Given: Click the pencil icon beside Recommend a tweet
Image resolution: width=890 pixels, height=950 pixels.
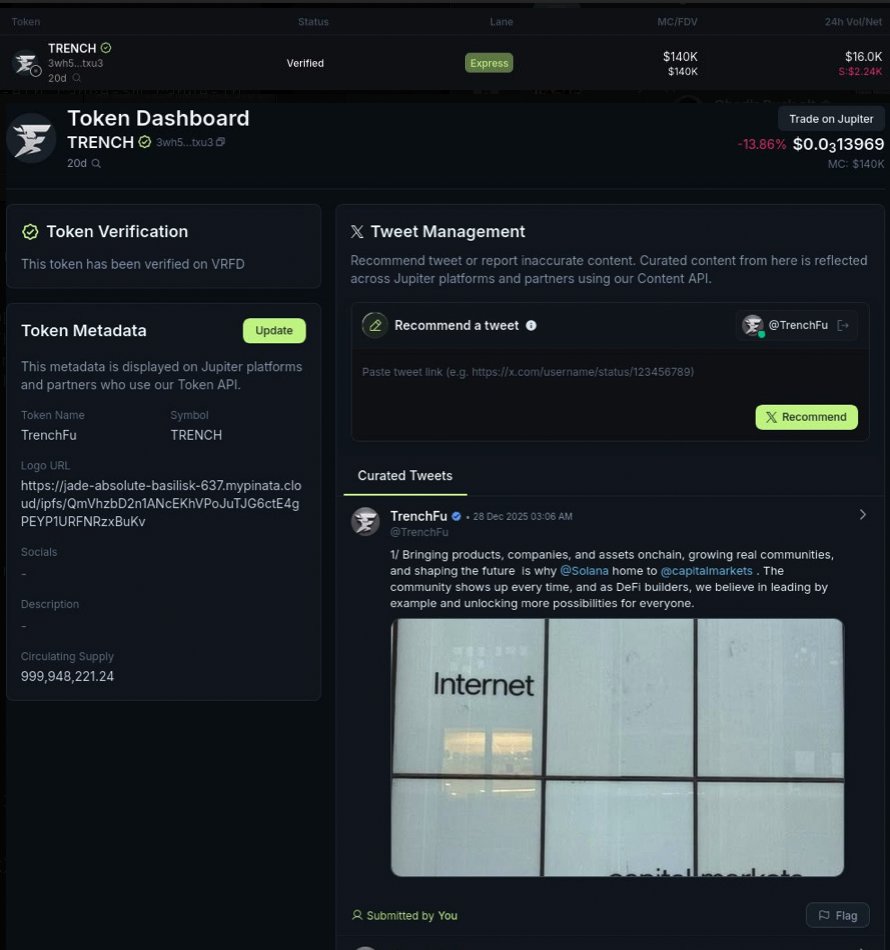Looking at the screenshot, I should [374, 325].
